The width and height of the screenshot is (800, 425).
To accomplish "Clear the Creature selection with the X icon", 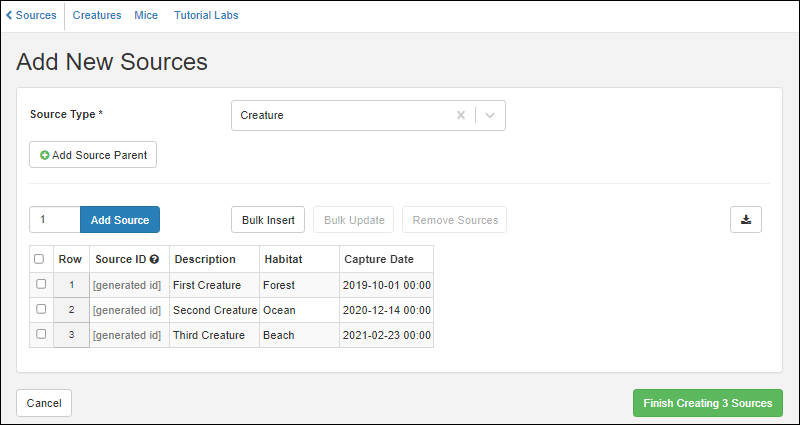I will coord(461,115).
